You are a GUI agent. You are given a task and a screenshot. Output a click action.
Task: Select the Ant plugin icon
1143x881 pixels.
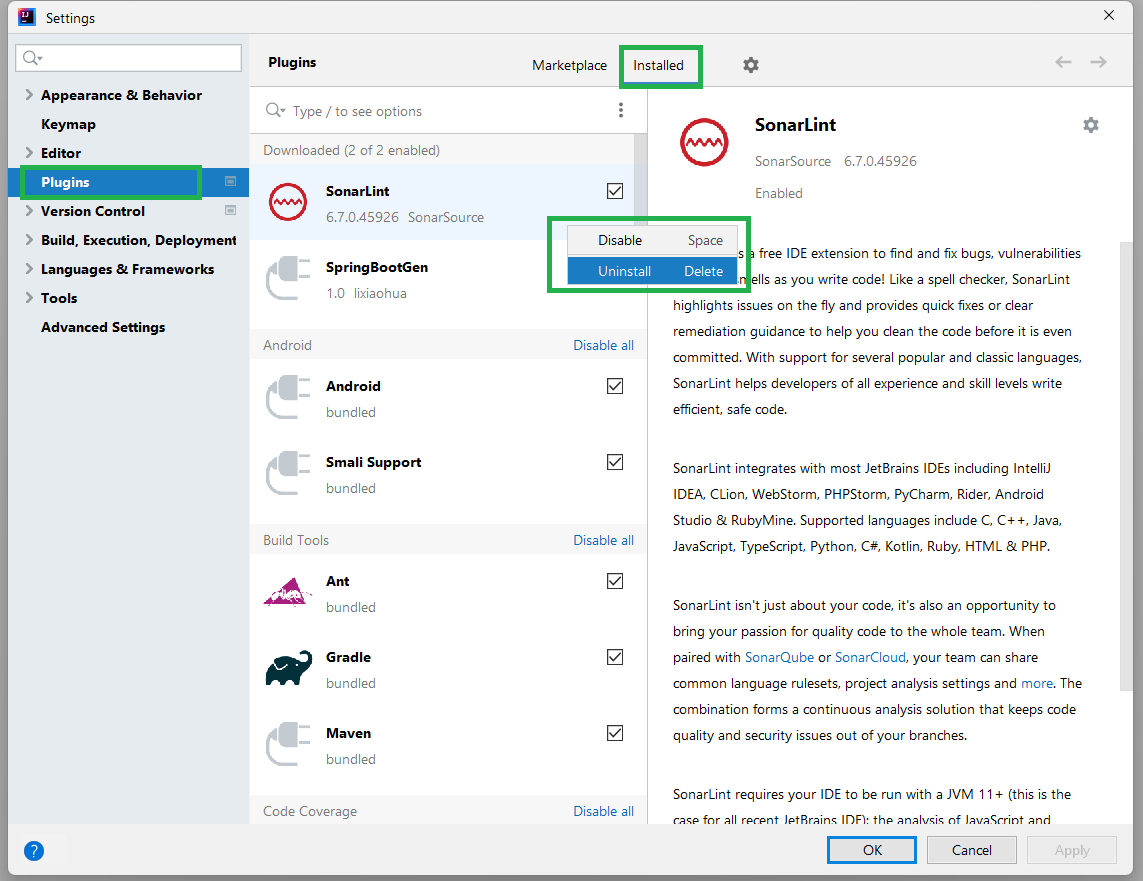pos(287,592)
